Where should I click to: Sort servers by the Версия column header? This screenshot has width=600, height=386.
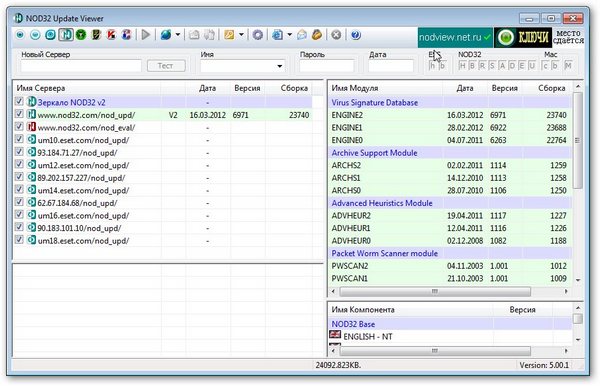[247, 88]
